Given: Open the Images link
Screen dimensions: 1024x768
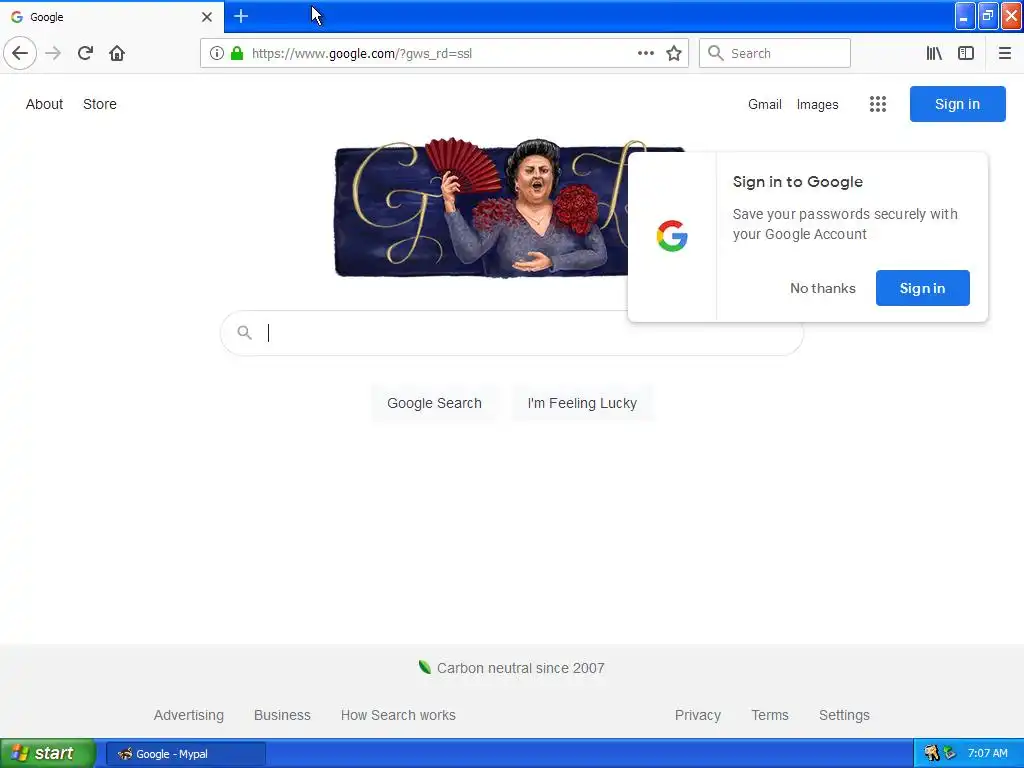Looking at the screenshot, I should click(x=818, y=104).
